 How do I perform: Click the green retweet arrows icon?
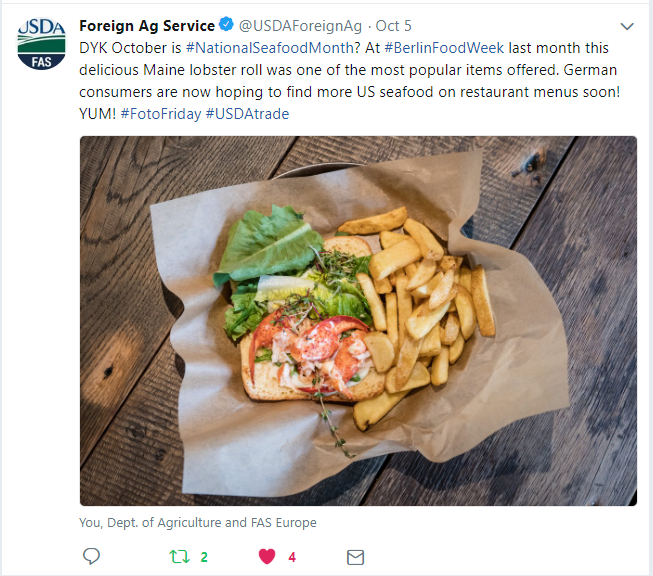[179, 556]
